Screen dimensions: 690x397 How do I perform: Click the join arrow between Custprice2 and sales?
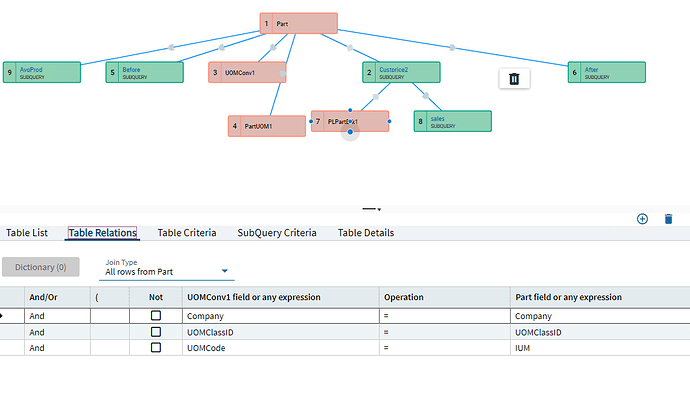[426, 96]
